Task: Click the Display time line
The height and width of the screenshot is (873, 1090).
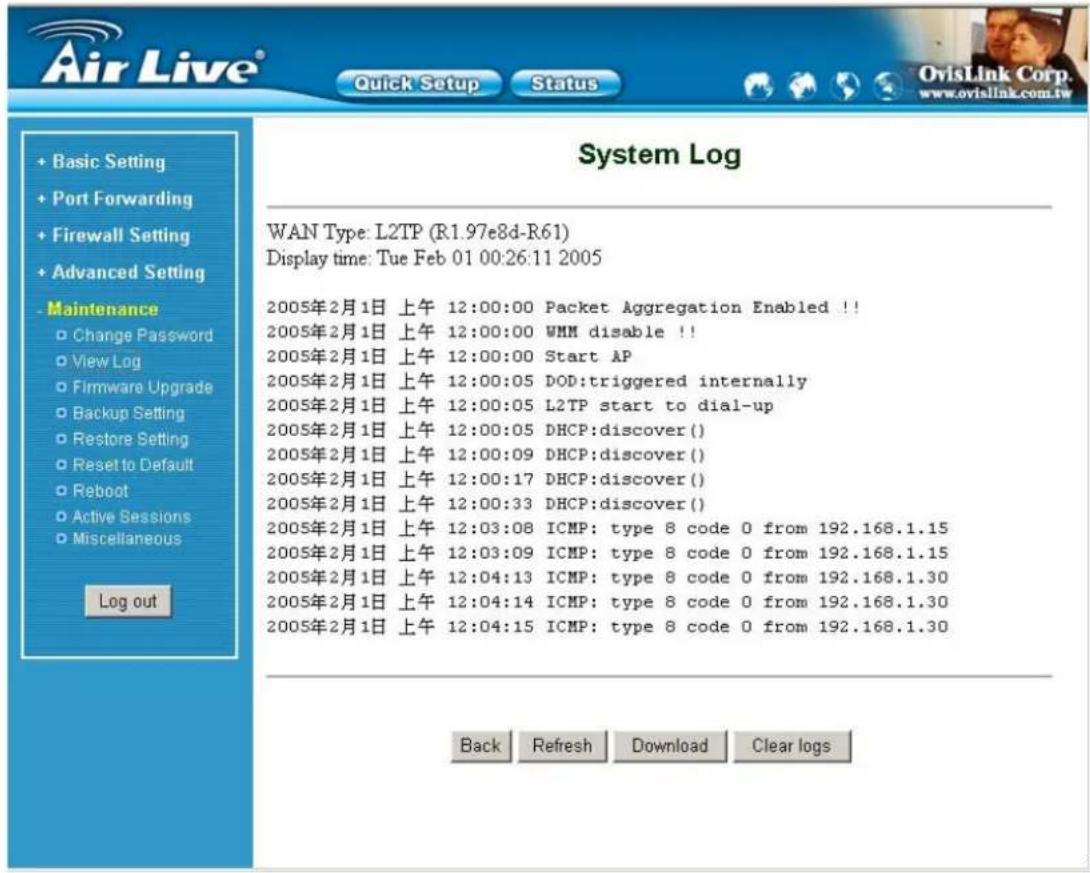Action: pyautogui.click(x=434, y=258)
